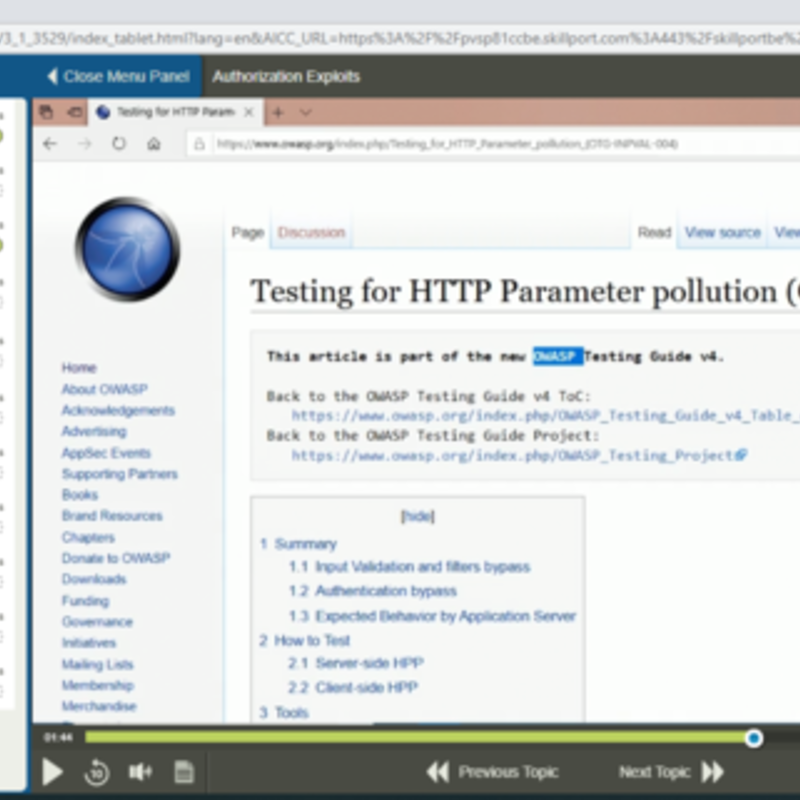Open OWASP_Testing_Project URL link
800x800 pixels.
point(519,455)
